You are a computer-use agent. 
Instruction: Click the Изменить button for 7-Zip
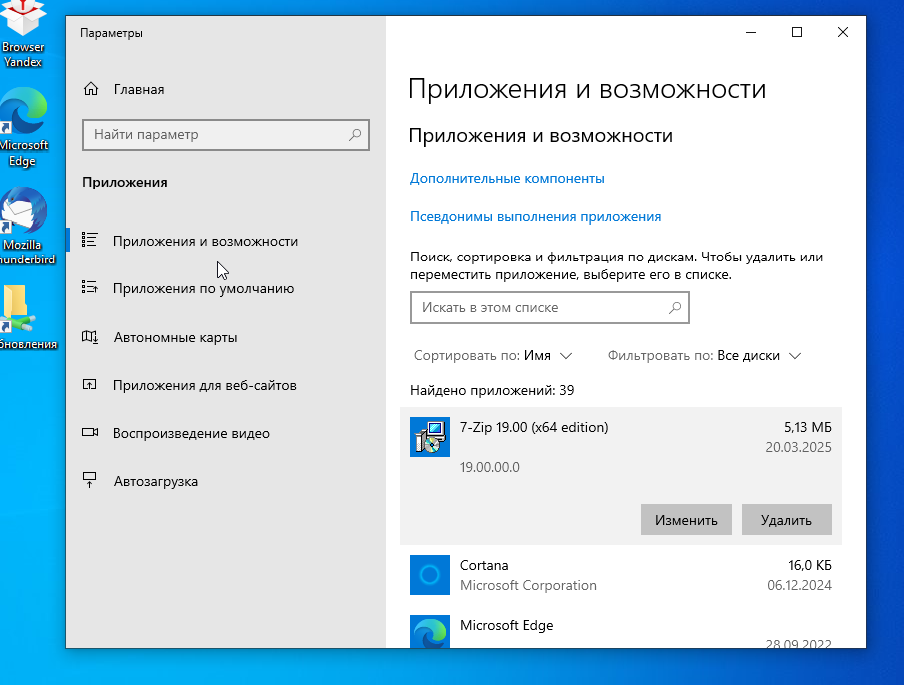(686, 520)
